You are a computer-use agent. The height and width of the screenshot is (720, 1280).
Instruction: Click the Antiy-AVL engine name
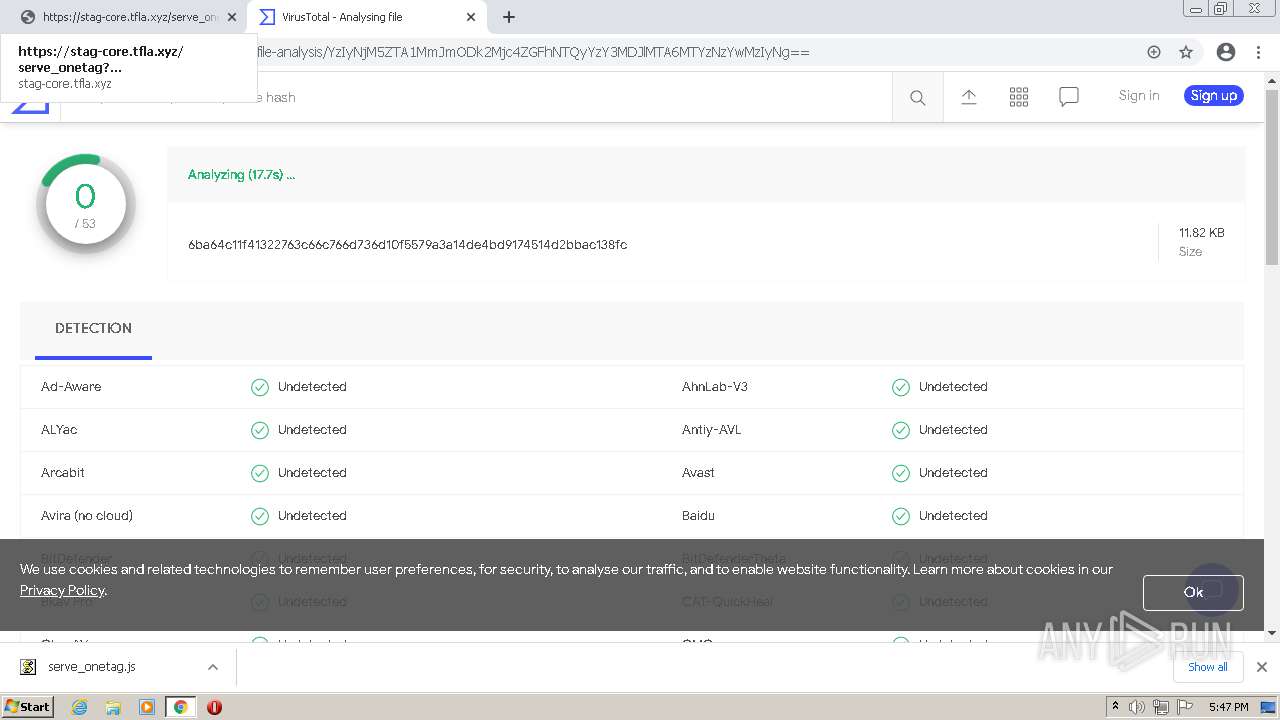712,430
